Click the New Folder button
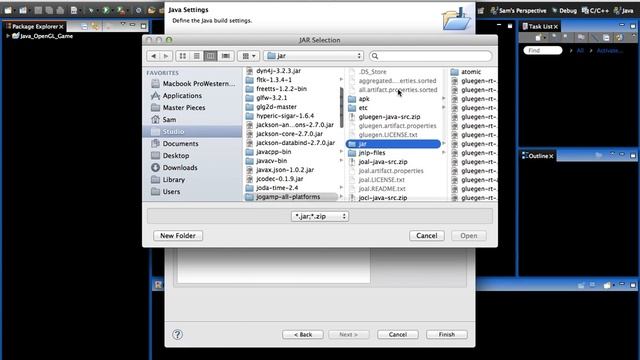This screenshot has height=360, width=640. click(178, 236)
